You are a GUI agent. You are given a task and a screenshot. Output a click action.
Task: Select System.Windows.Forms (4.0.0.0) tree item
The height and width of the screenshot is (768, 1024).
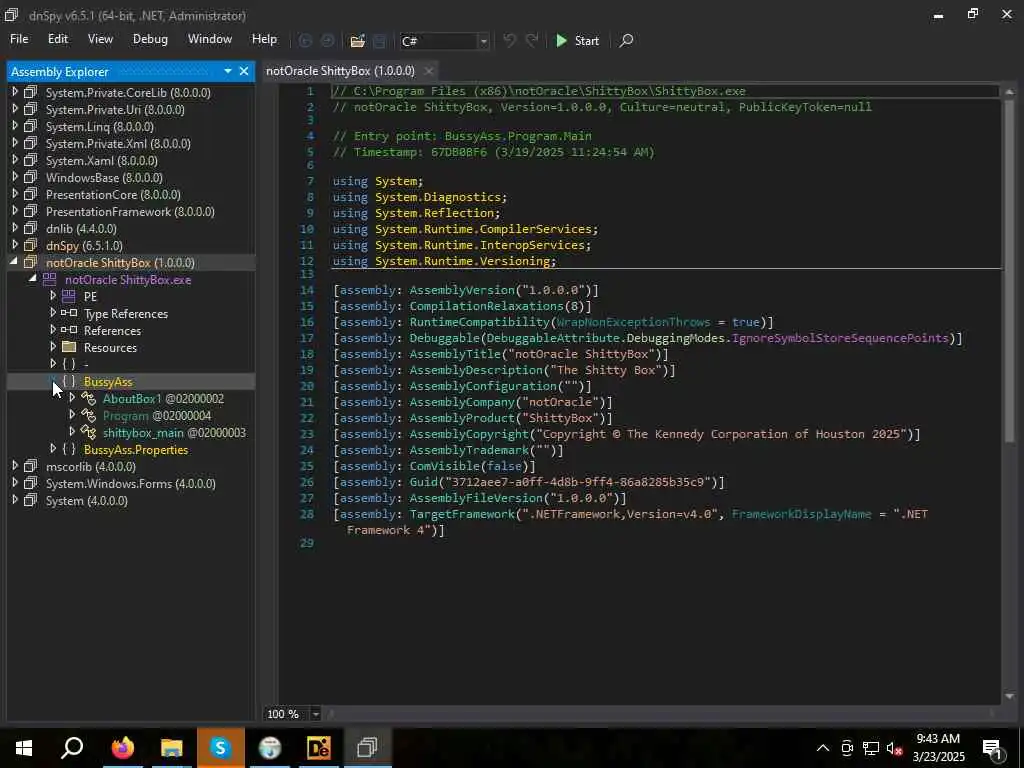[x=131, y=483]
